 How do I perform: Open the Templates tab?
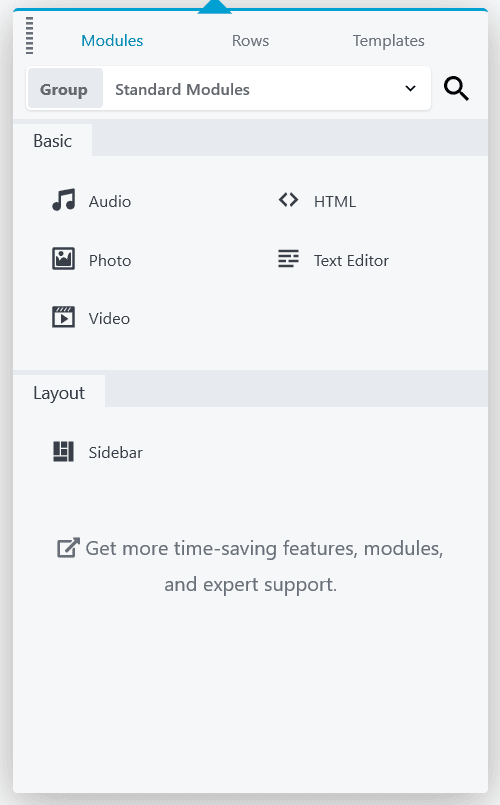(x=389, y=41)
